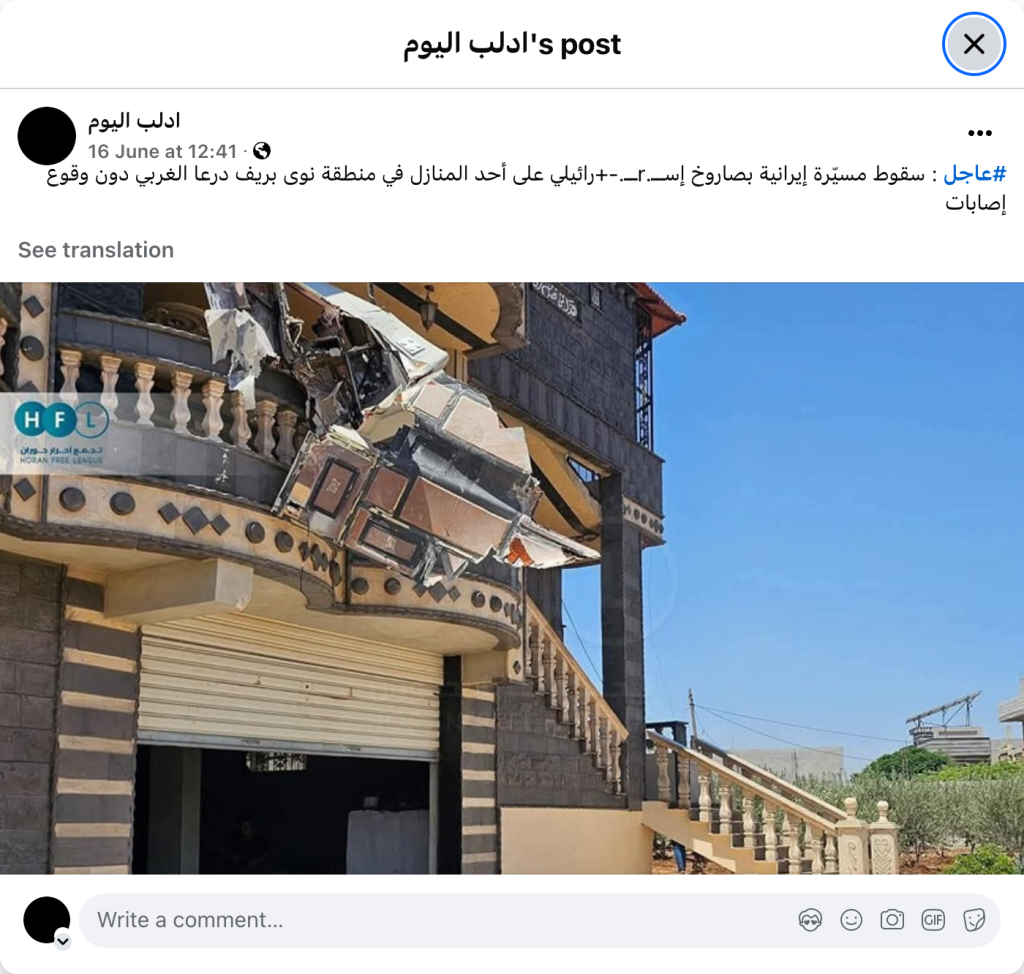Image resolution: width=1024 pixels, height=974 pixels.
Task: Expand the commenter identity switcher arrow
Action: [x=63, y=941]
